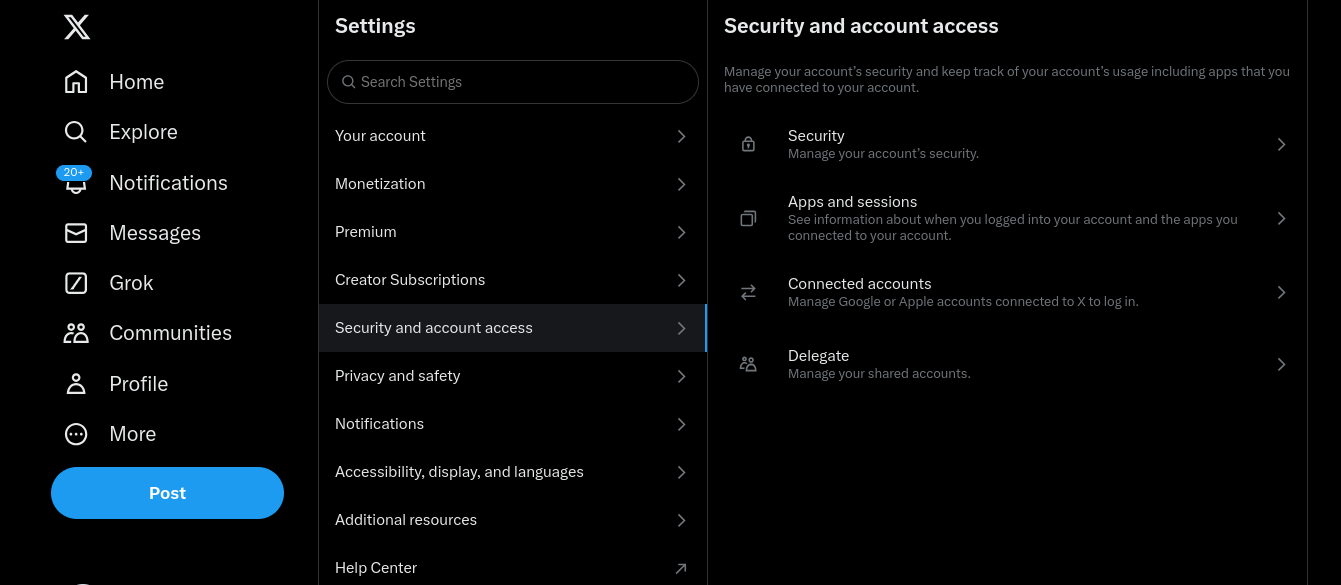The width and height of the screenshot is (1341, 585).
Task: Expand Monetization settings chevron
Action: pyautogui.click(x=681, y=184)
